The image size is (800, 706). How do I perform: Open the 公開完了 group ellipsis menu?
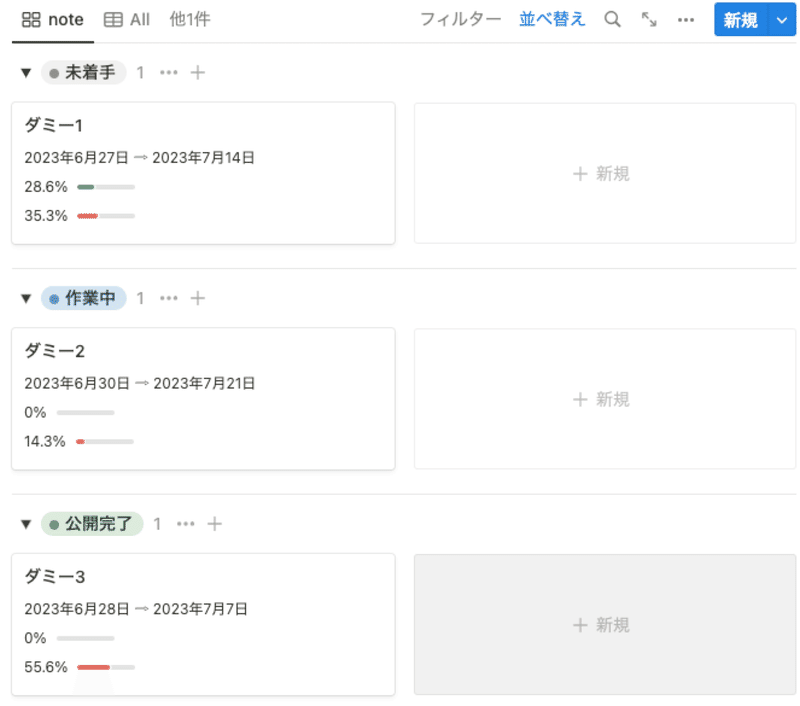(x=186, y=523)
